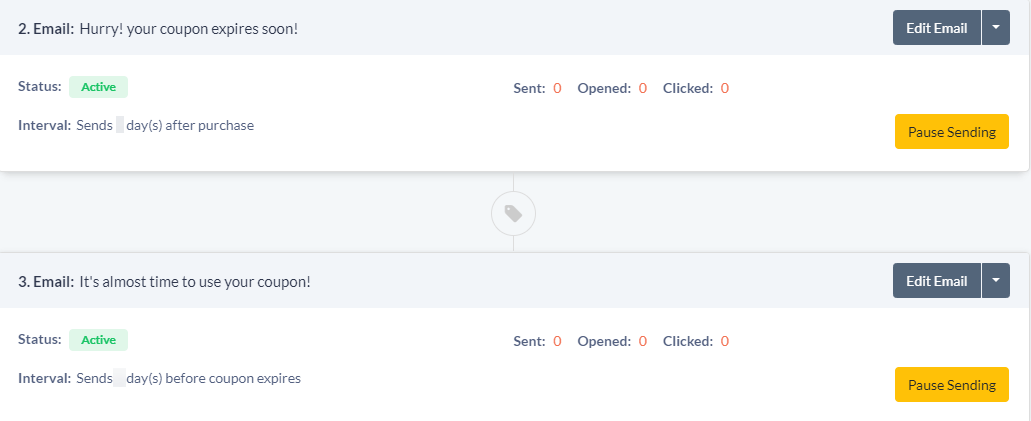Click the Opened count for email 3
This screenshot has height=421, width=1031.
(x=642, y=341)
